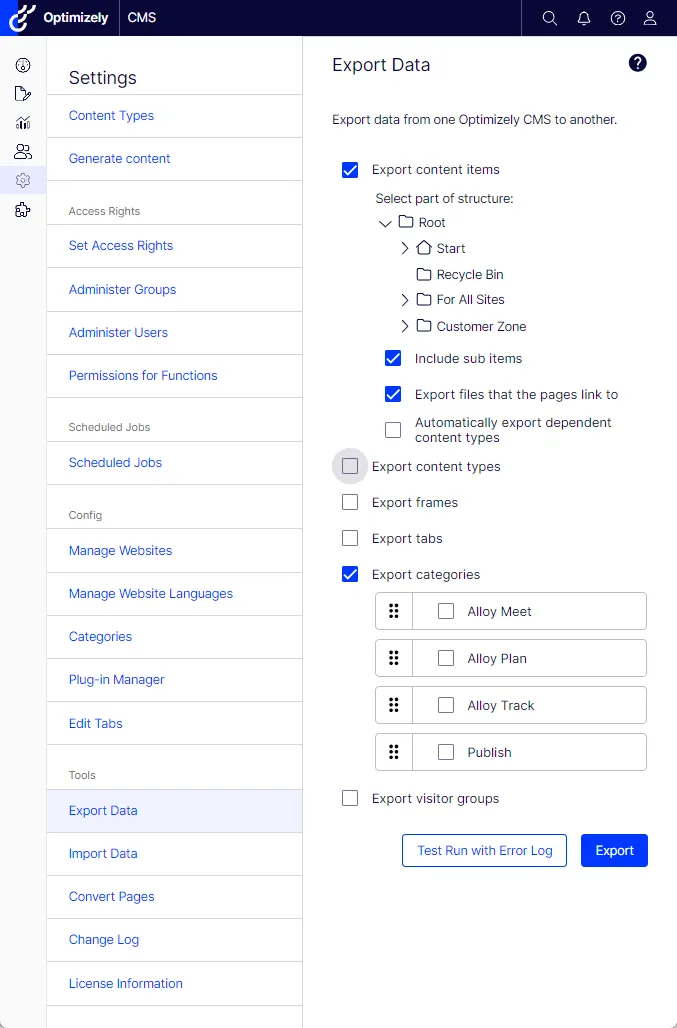Open the Dashboard sidebar icon
Image resolution: width=677 pixels, height=1028 pixels.
tap(23, 65)
